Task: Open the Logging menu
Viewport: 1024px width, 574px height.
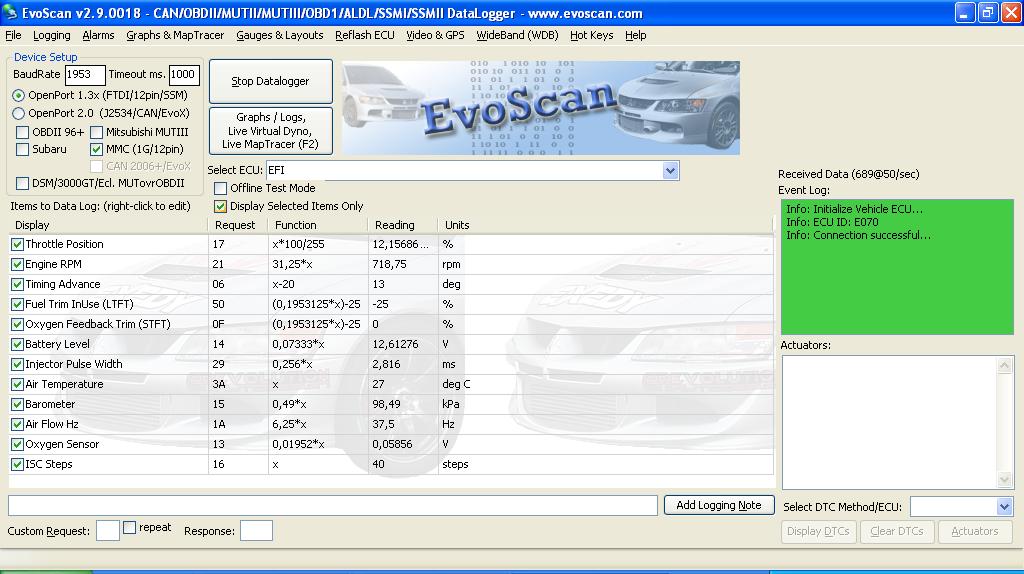Action: [x=52, y=35]
